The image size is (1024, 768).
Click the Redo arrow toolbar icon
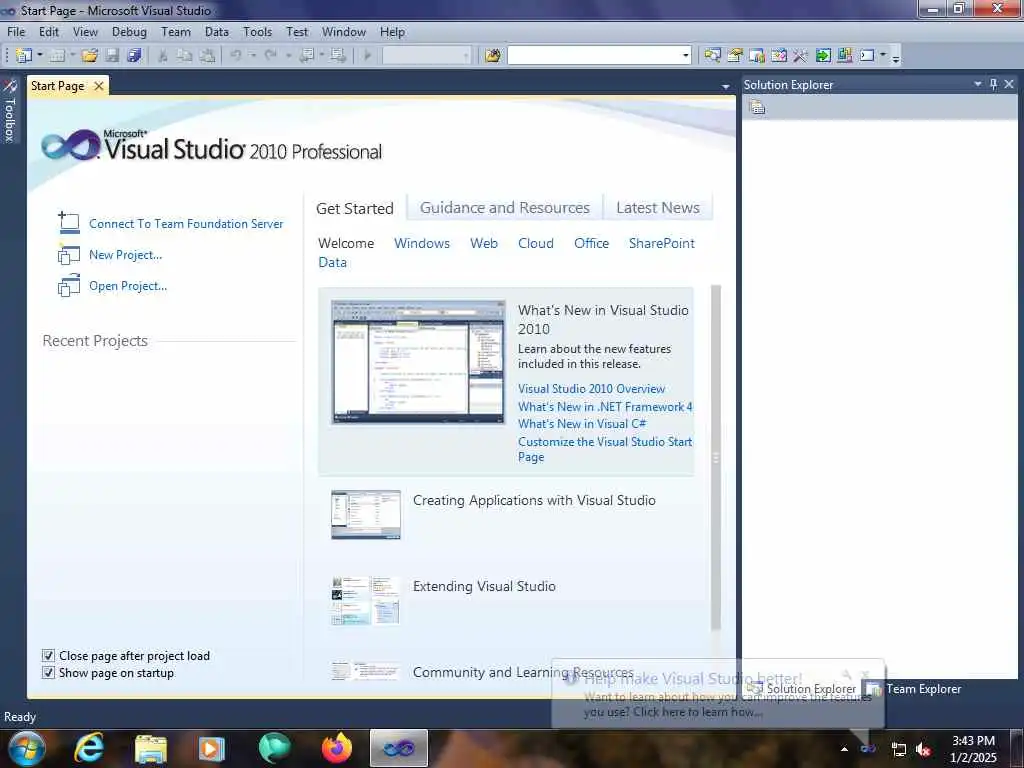click(270, 56)
